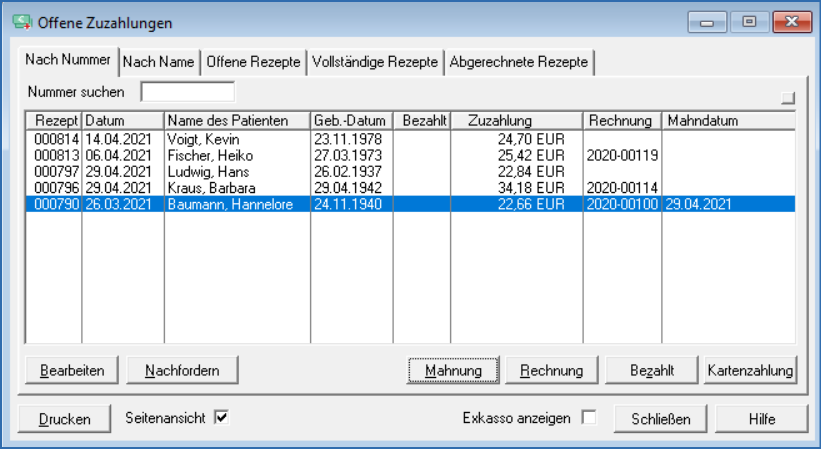This screenshot has height=449, width=821.
Task: Open the Offene Rezepte tab
Action: [253, 62]
